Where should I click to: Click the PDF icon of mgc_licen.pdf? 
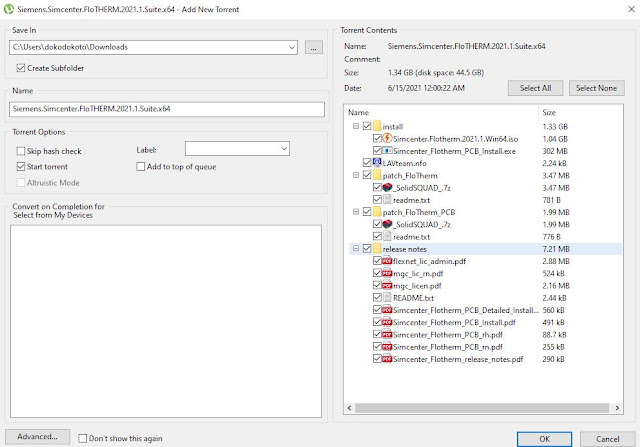[x=387, y=285]
